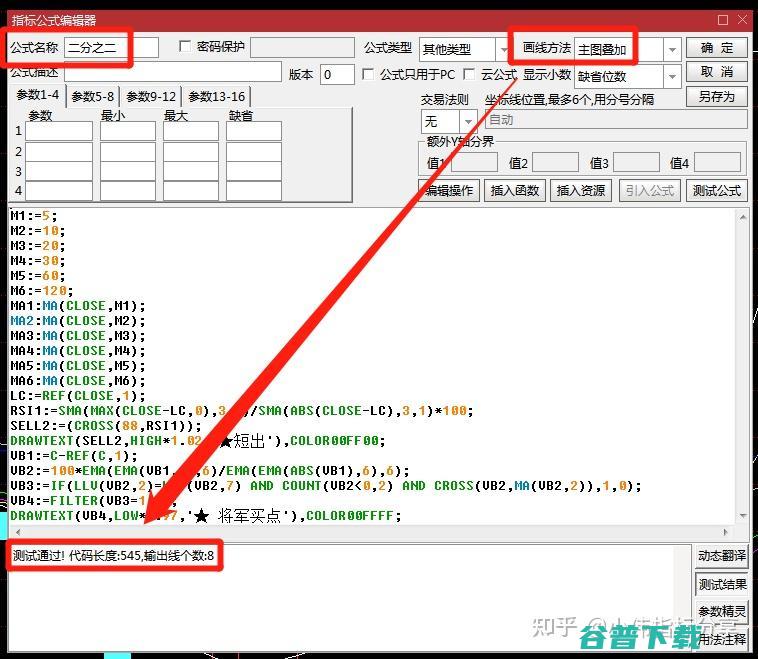The height and width of the screenshot is (659, 758).
Task: Click the code line MA2:MA(CLOSE,M2);
Action: 77,321
